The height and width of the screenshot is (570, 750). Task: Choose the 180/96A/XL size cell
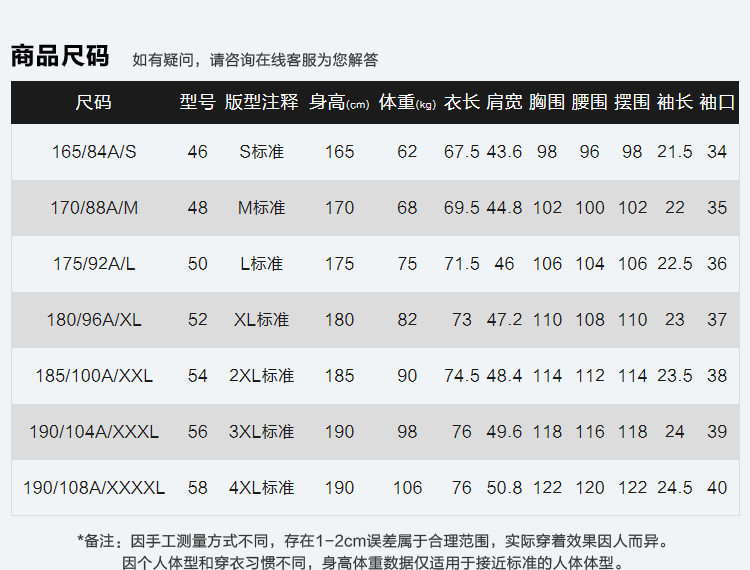pos(94,320)
